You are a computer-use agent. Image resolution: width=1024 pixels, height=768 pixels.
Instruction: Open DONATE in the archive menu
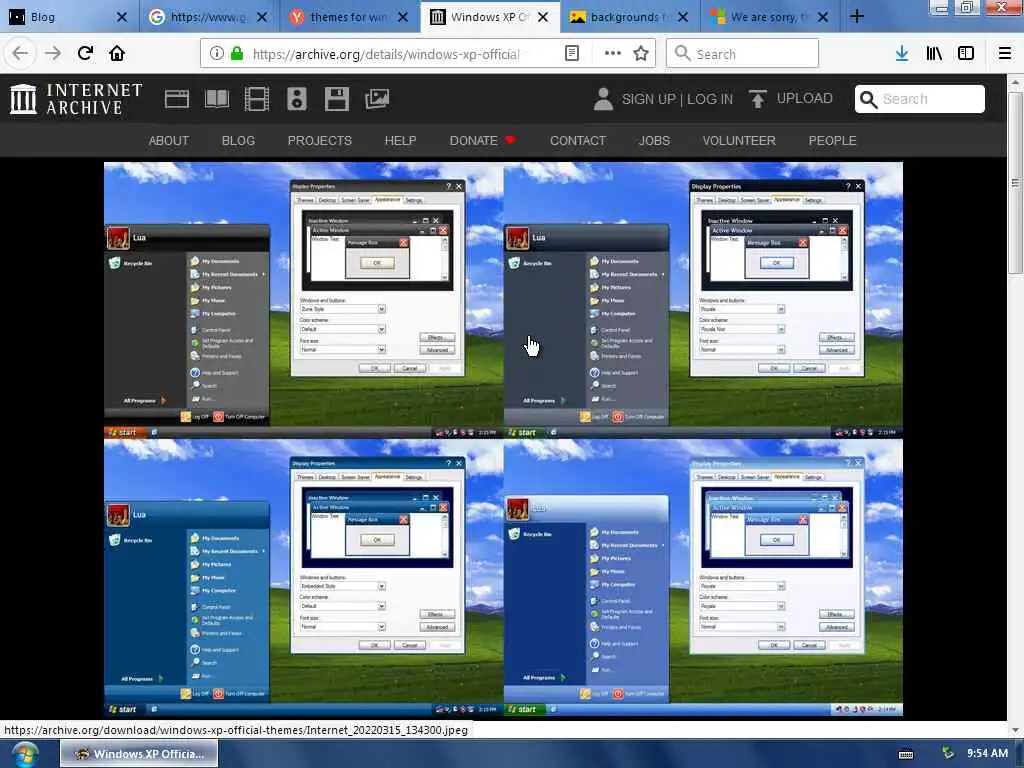coord(482,140)
